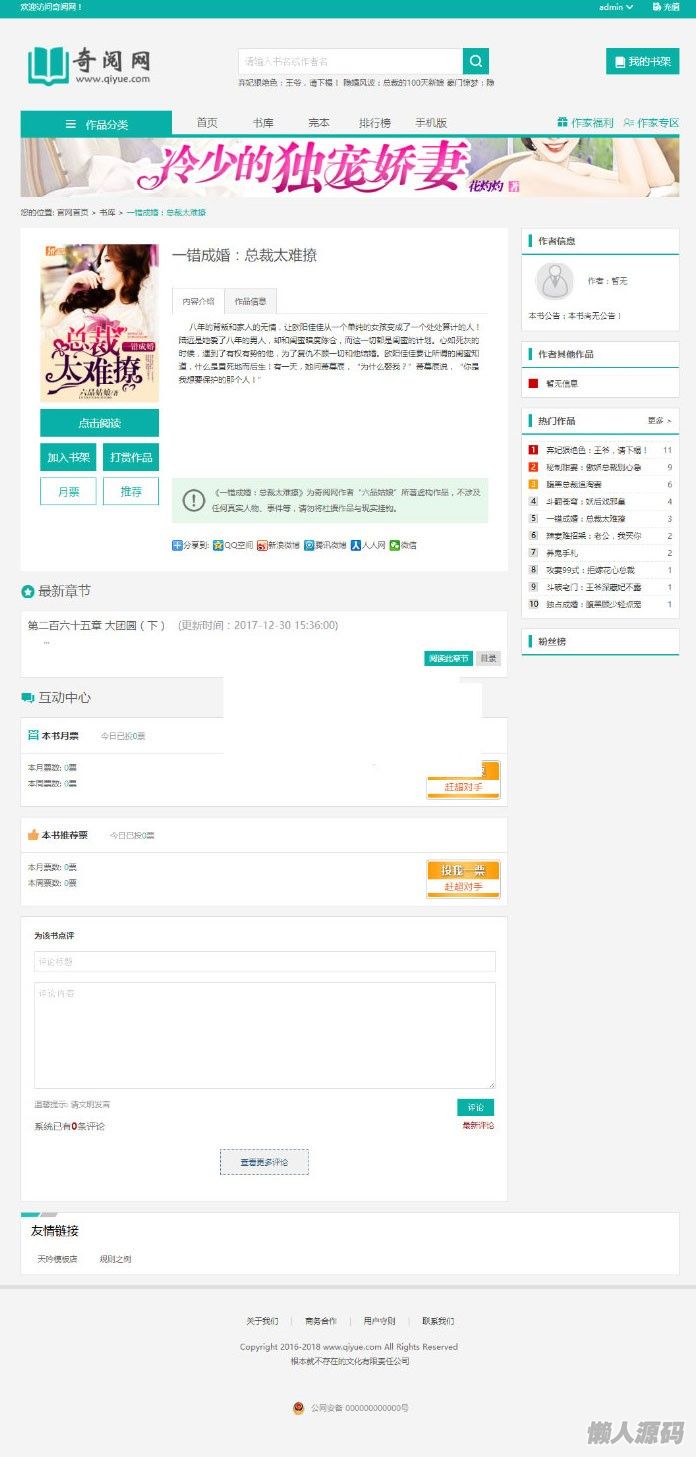Open hot work 玖爱99式

(591, 570)
